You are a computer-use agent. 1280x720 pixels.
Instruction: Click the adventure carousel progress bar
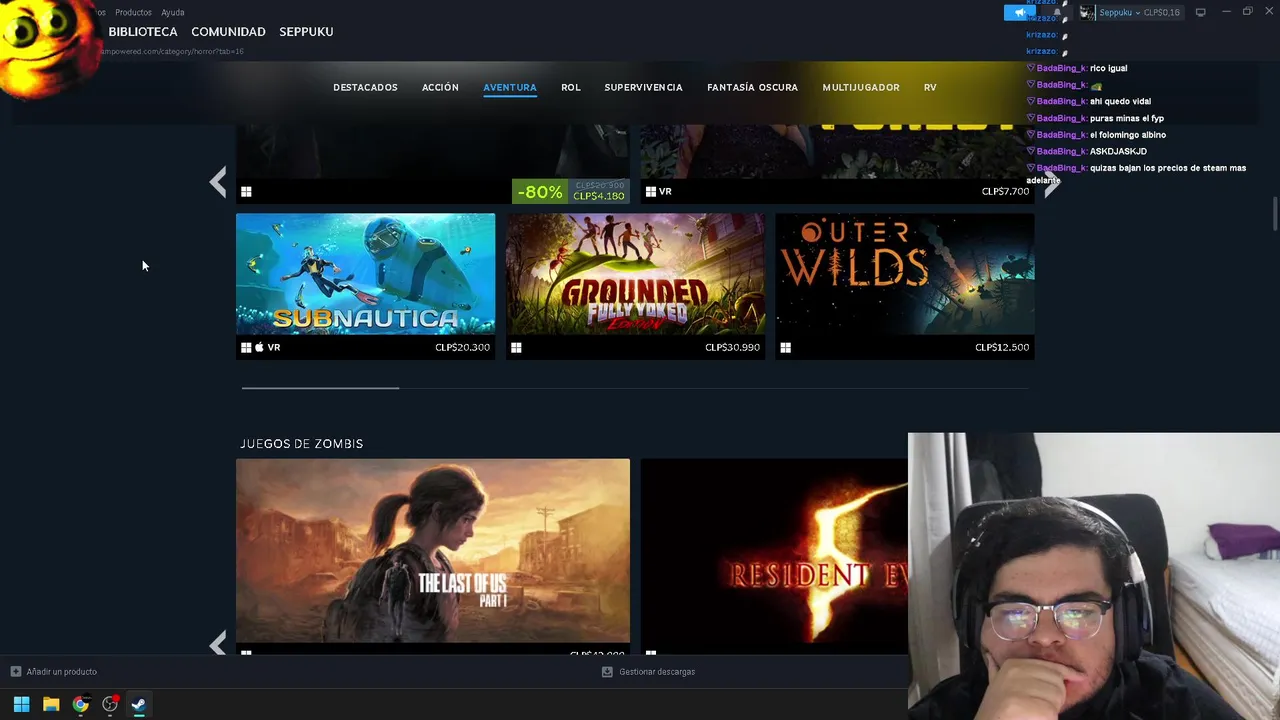635,388
